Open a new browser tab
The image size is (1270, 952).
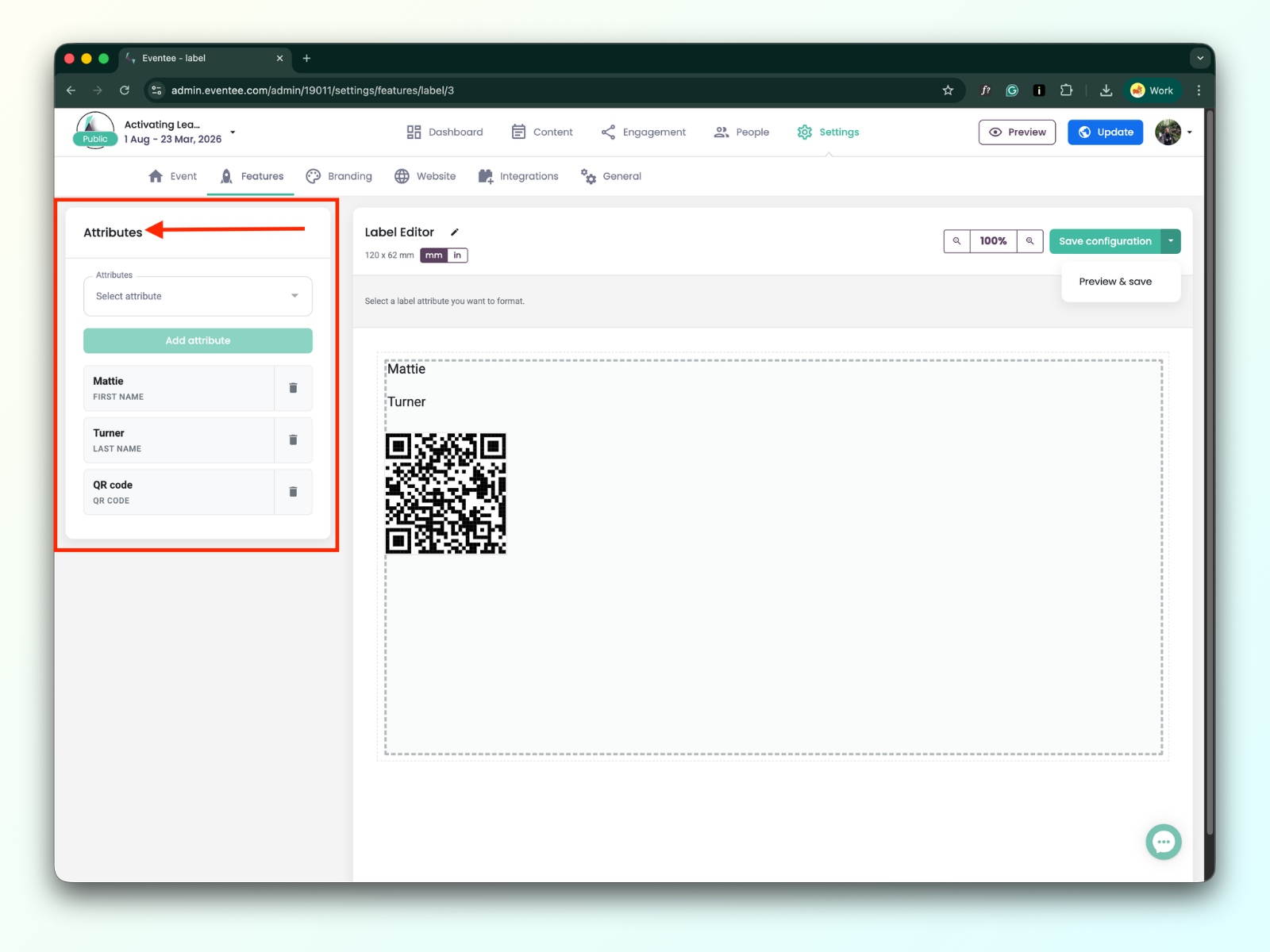[306, 58]
